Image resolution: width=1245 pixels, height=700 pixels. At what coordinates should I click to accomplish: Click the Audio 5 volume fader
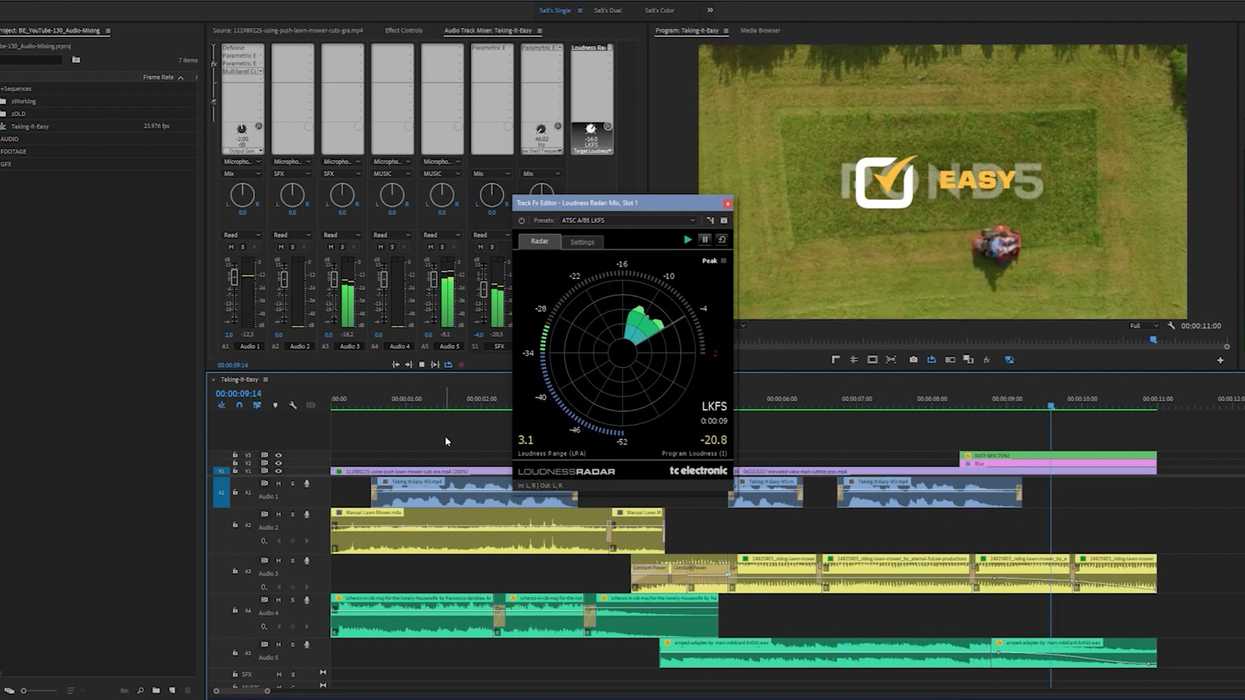click(x=433, y=281)
